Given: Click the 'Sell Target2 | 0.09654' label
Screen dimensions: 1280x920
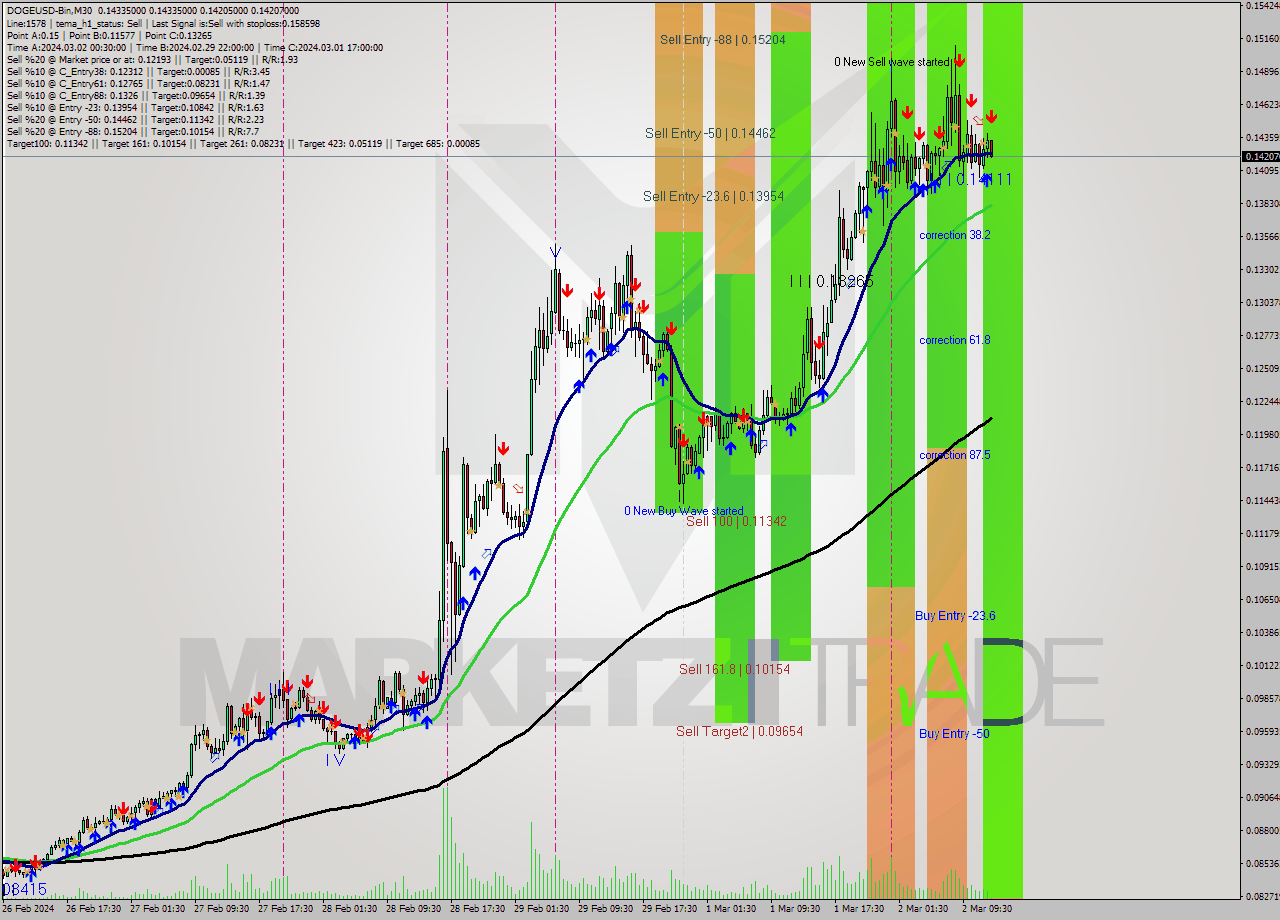Looking at the screenshot, I should click(x=740, y=731).
